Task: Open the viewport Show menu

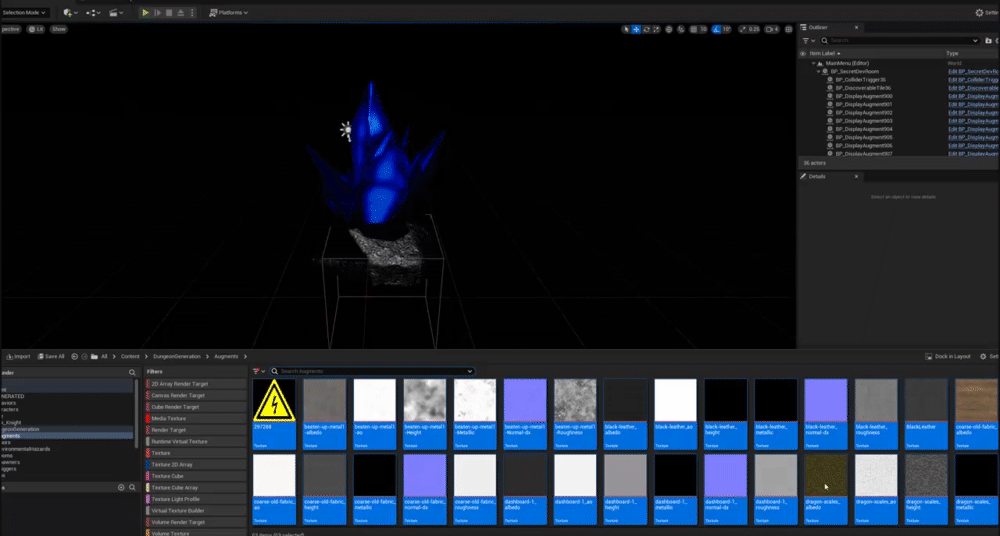Action: [x=59, y=29]
